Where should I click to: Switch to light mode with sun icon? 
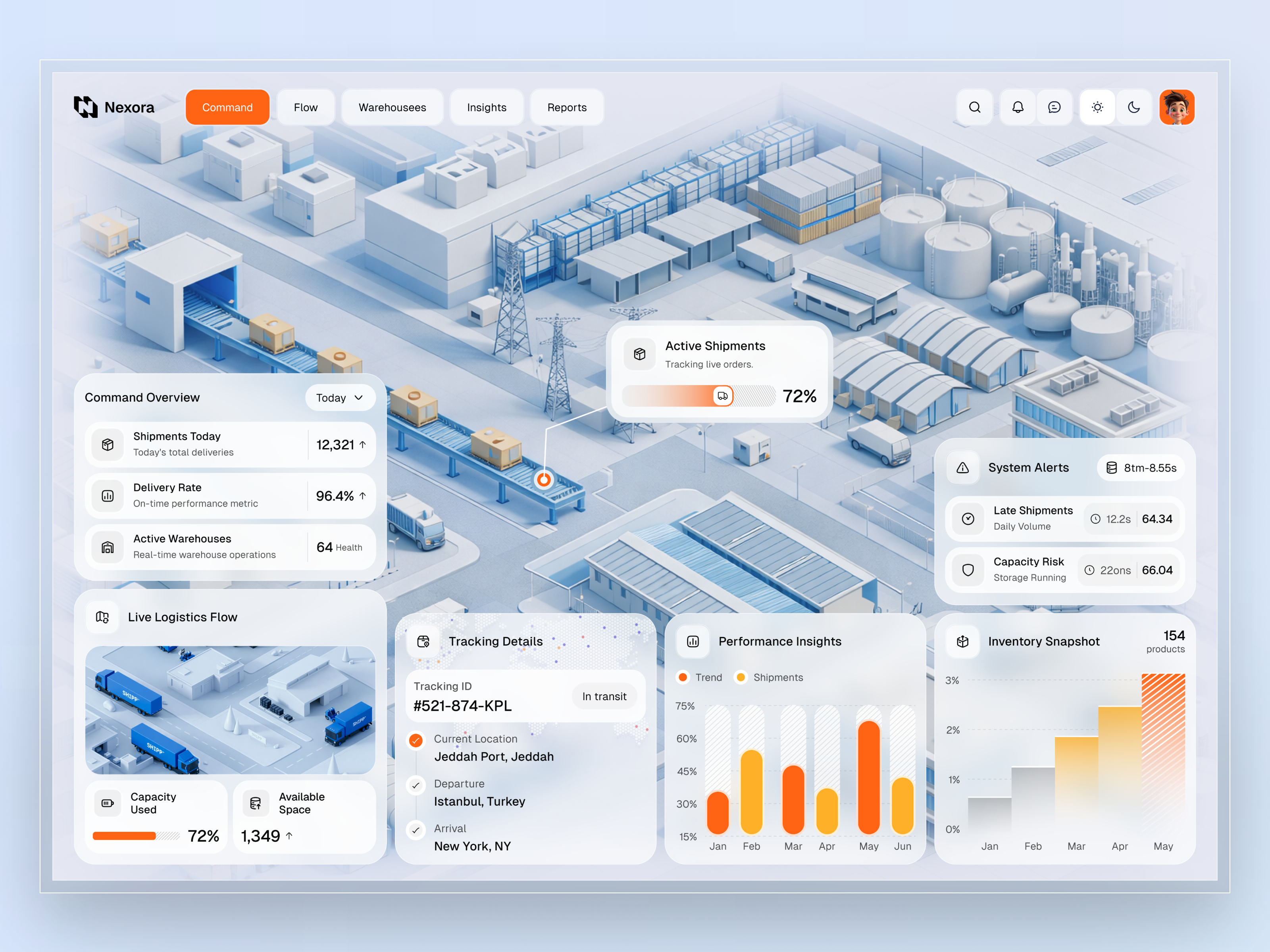click(x=1097, y=107)
